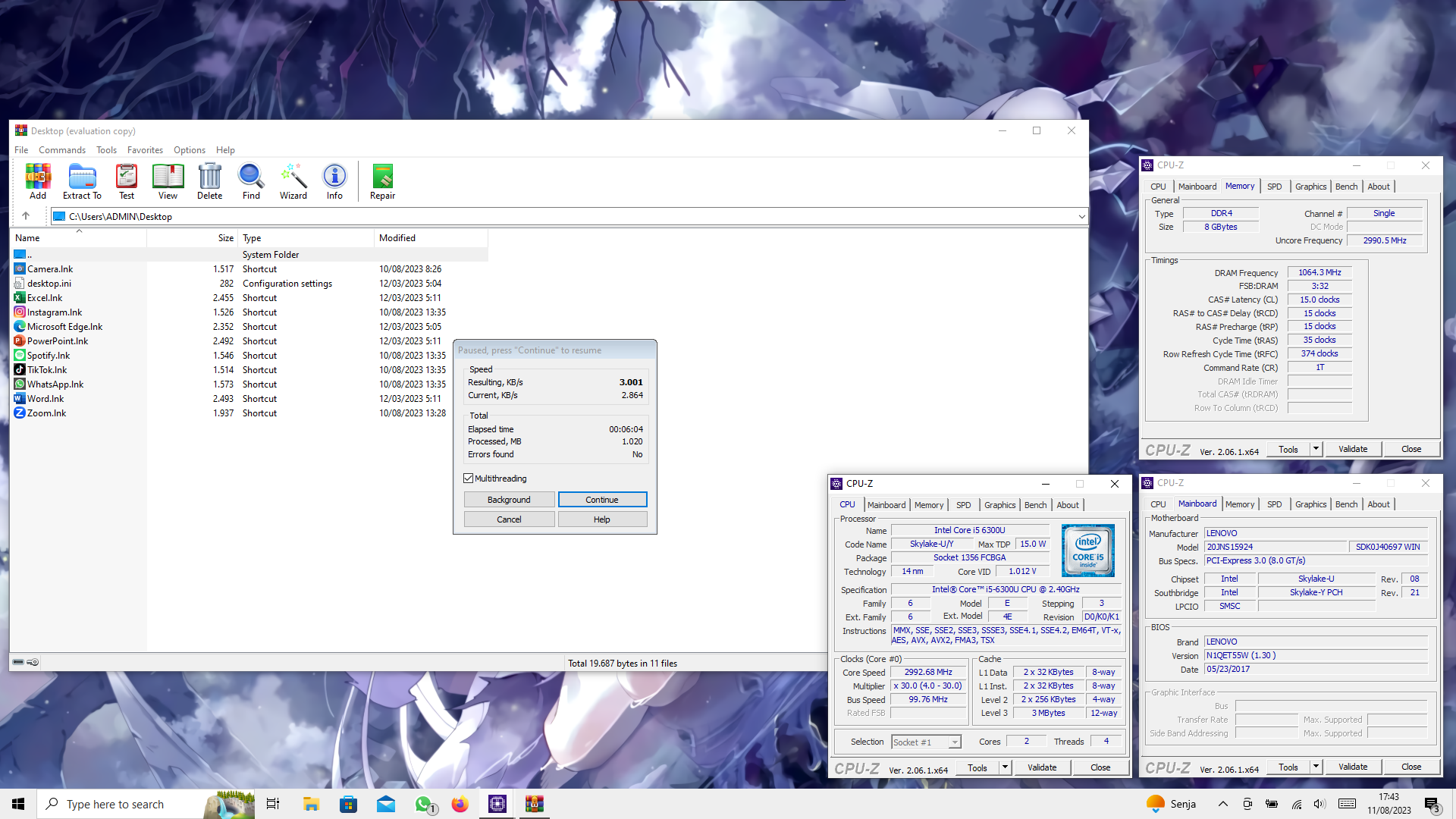This screenshot has height=819, width=1456.
Task: Open the Favorites menu in WinRAR
Action: (x=145, y=150)
